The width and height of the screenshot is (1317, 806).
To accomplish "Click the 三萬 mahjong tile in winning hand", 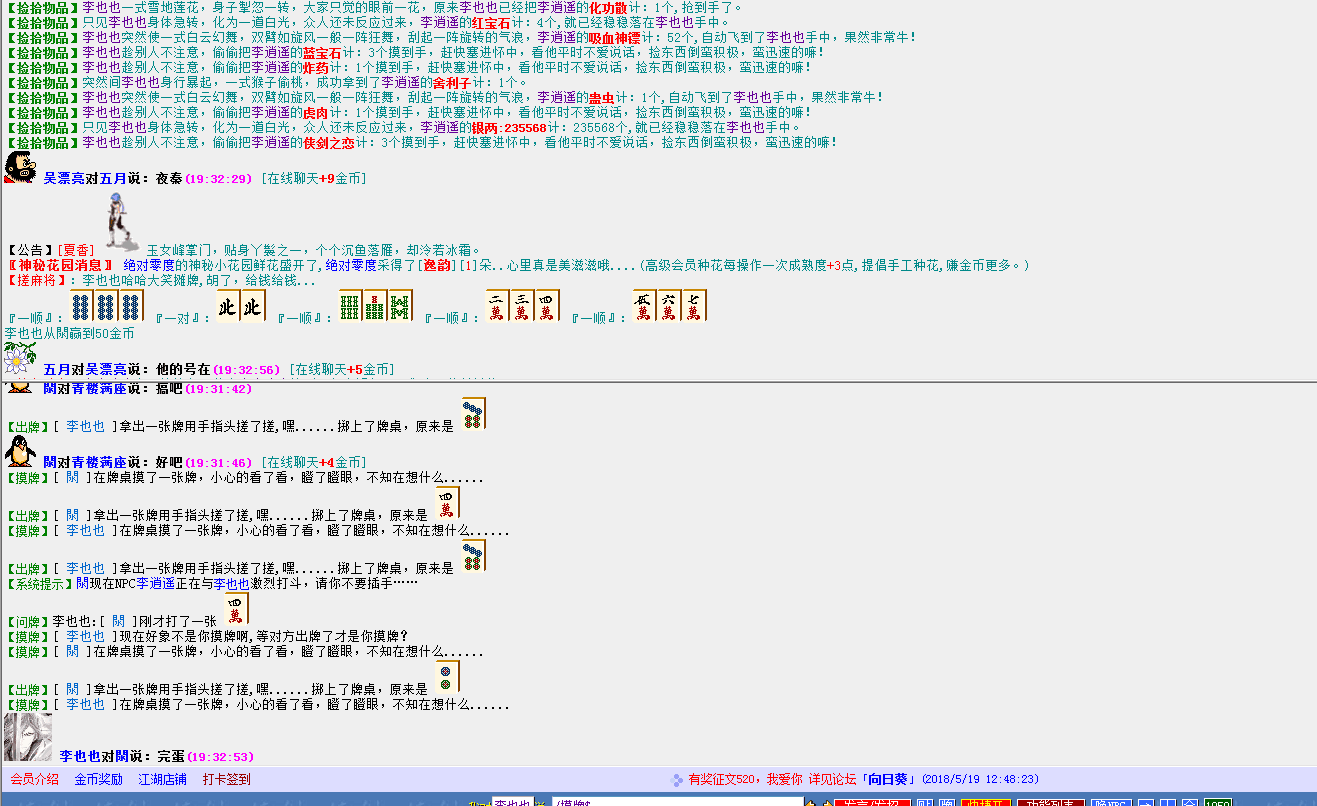I will 521,305.
